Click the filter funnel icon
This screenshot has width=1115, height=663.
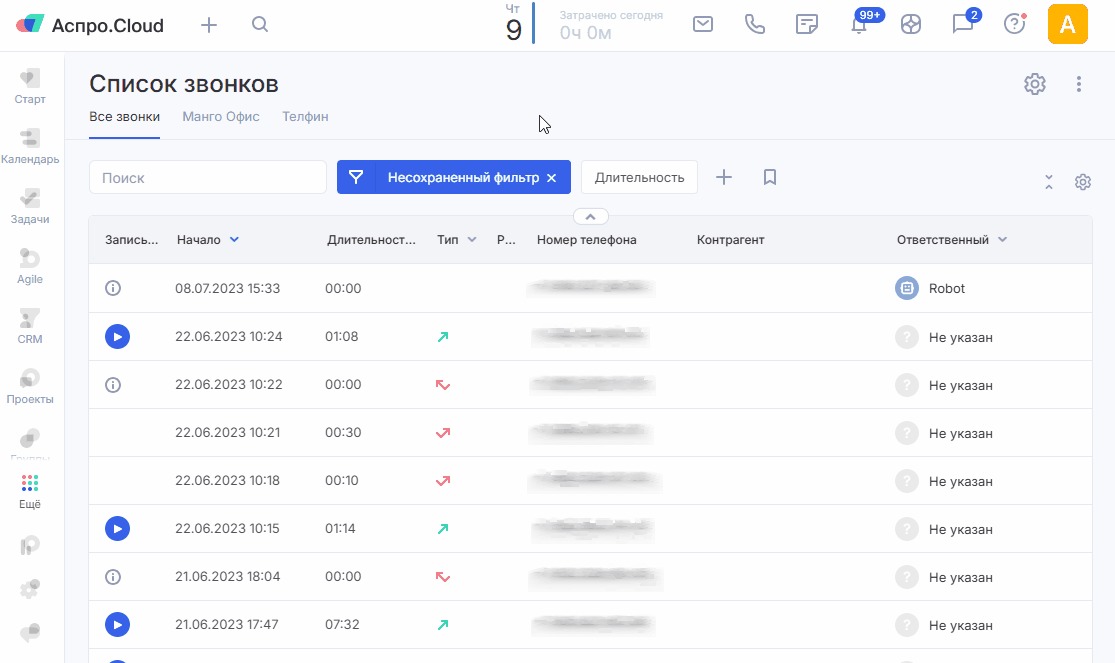pyautogui.click(x=356, y=177)
